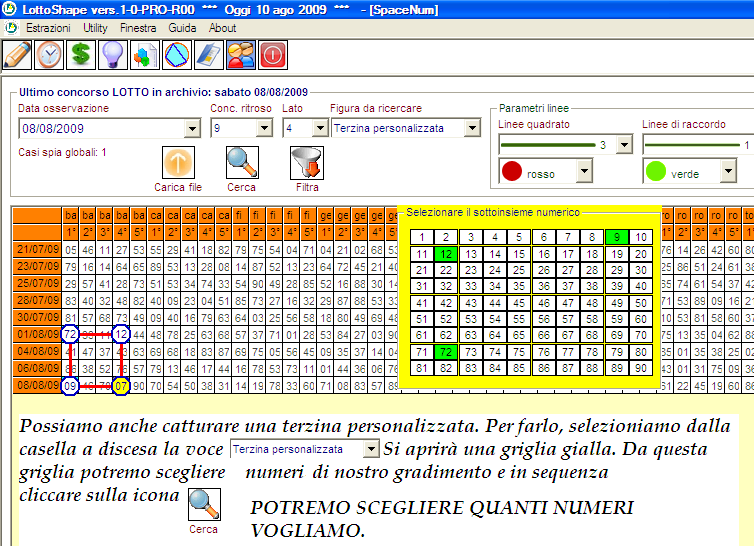
Task: Click the green color swatch circle
Action: [656, 171]
